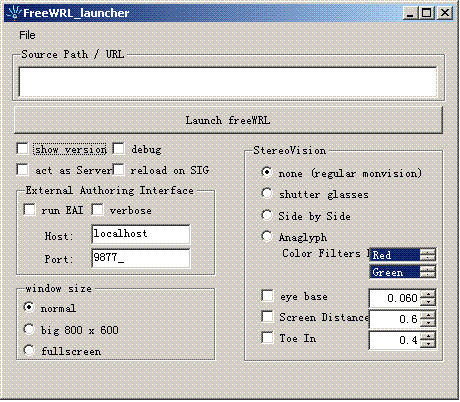Decrease Toe In value with down arrow
460x402 pixels.
click(428, 344)
